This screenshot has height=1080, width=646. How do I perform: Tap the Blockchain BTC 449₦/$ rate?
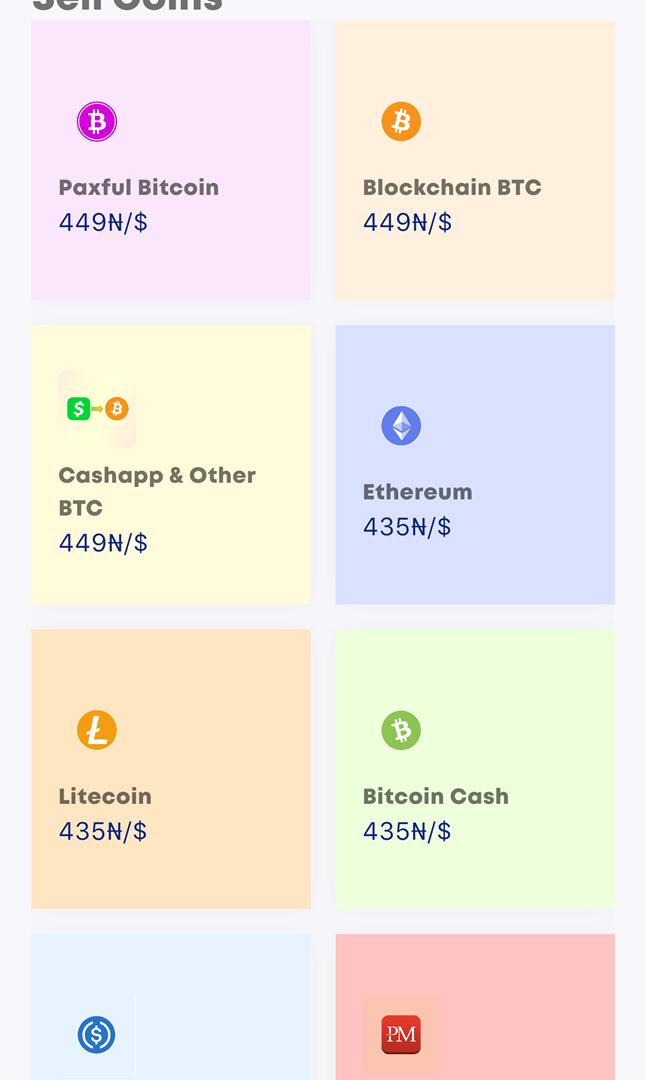click(408, 222)
